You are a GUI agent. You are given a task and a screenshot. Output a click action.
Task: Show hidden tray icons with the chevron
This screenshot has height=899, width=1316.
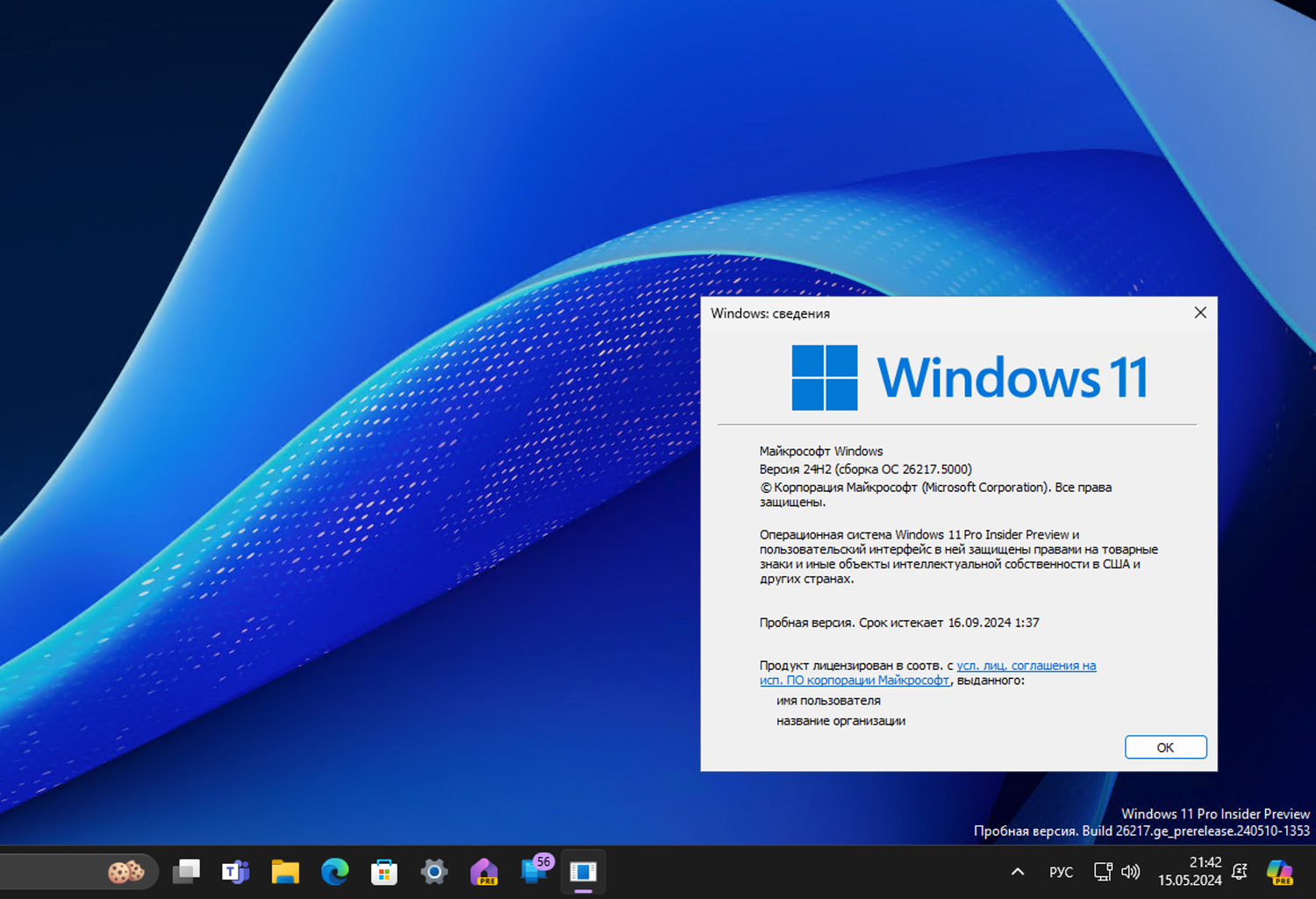tap(1017, 871)
